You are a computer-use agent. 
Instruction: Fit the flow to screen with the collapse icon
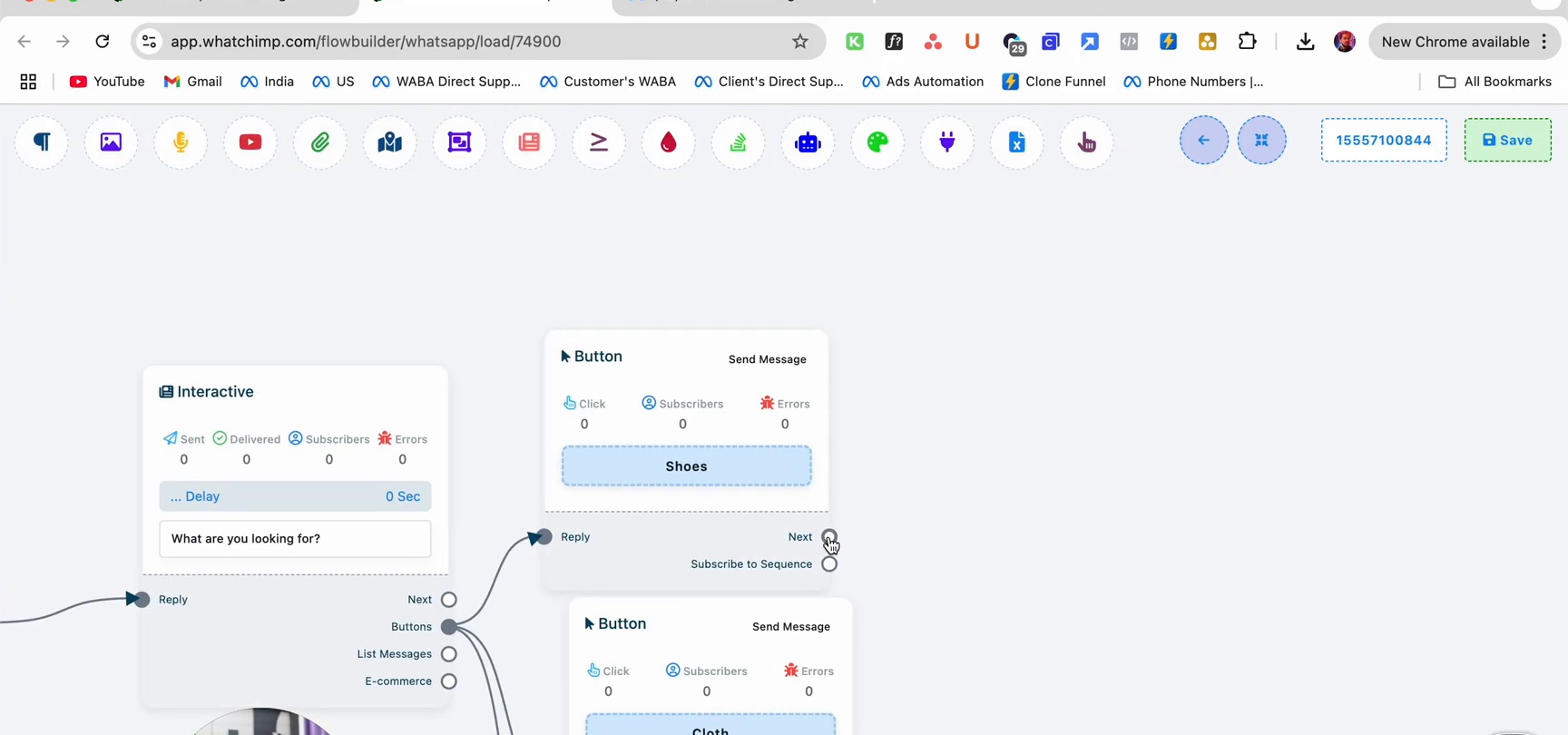pos(1262,140)
